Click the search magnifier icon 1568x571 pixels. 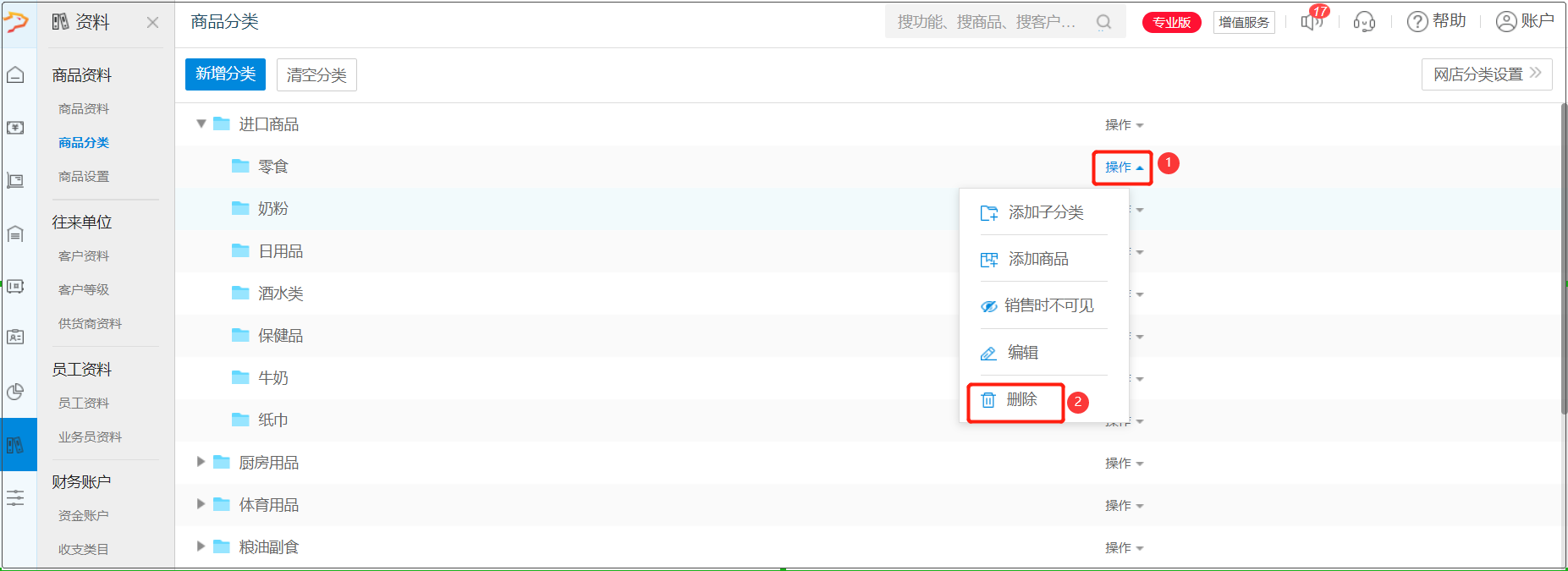click(x=1103, y=22)
